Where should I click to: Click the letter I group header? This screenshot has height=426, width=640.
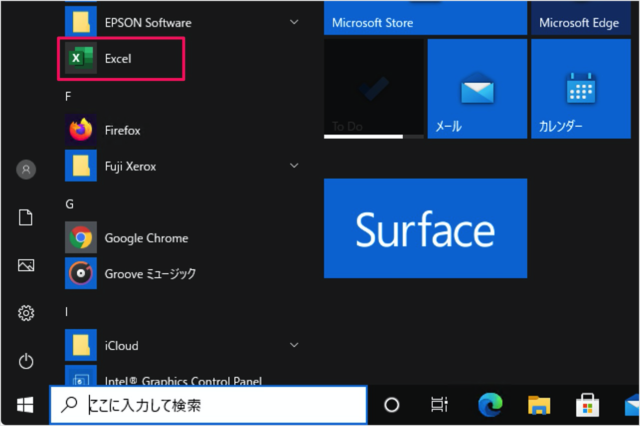(66, 312)
